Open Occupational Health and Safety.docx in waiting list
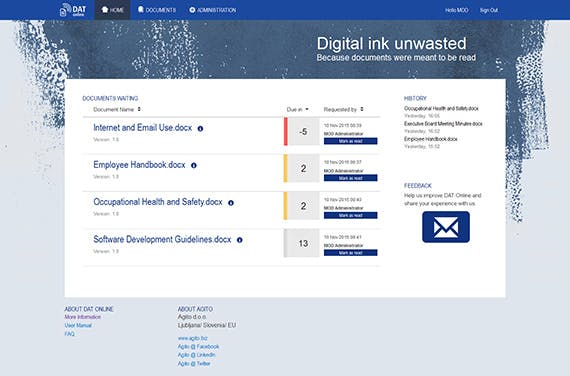This screenshot has height=376, width=570. click(158, 202)
